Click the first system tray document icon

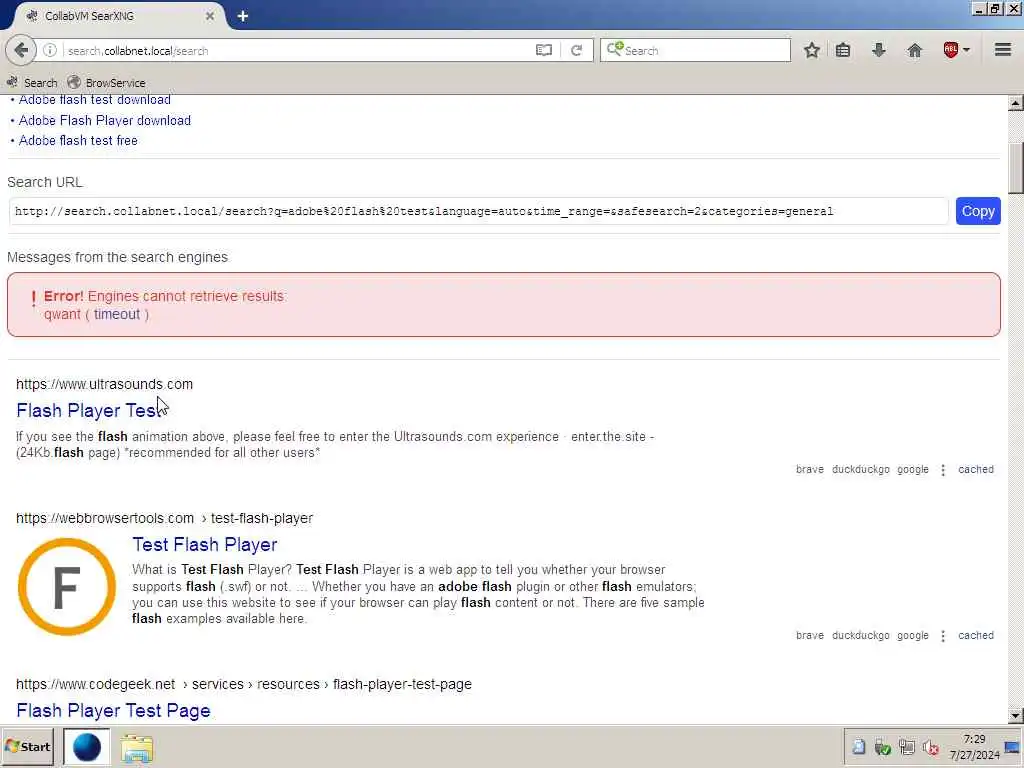[858, 747]
